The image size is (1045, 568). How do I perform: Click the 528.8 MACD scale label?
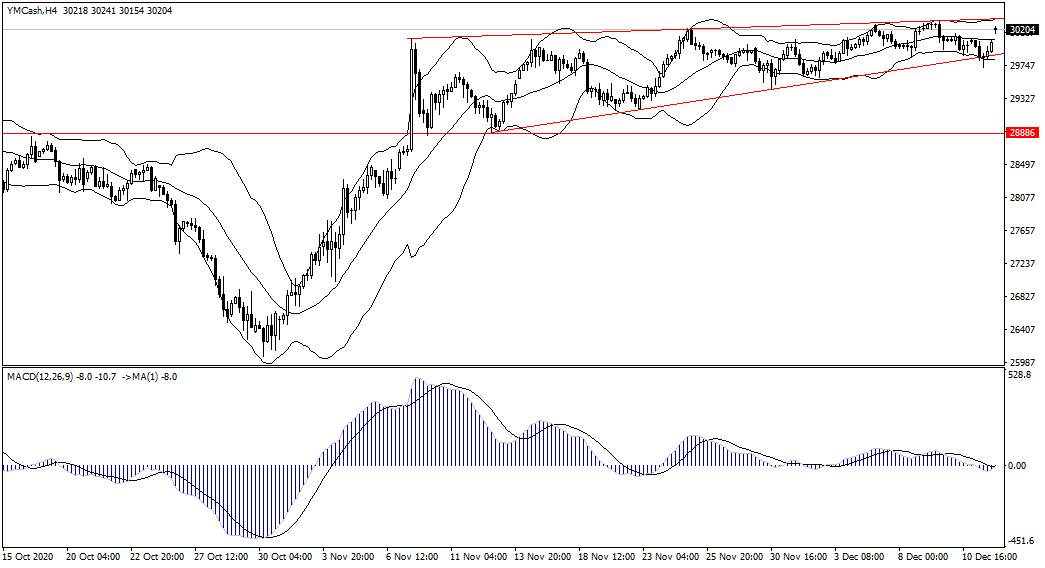tap(1019, 377)
